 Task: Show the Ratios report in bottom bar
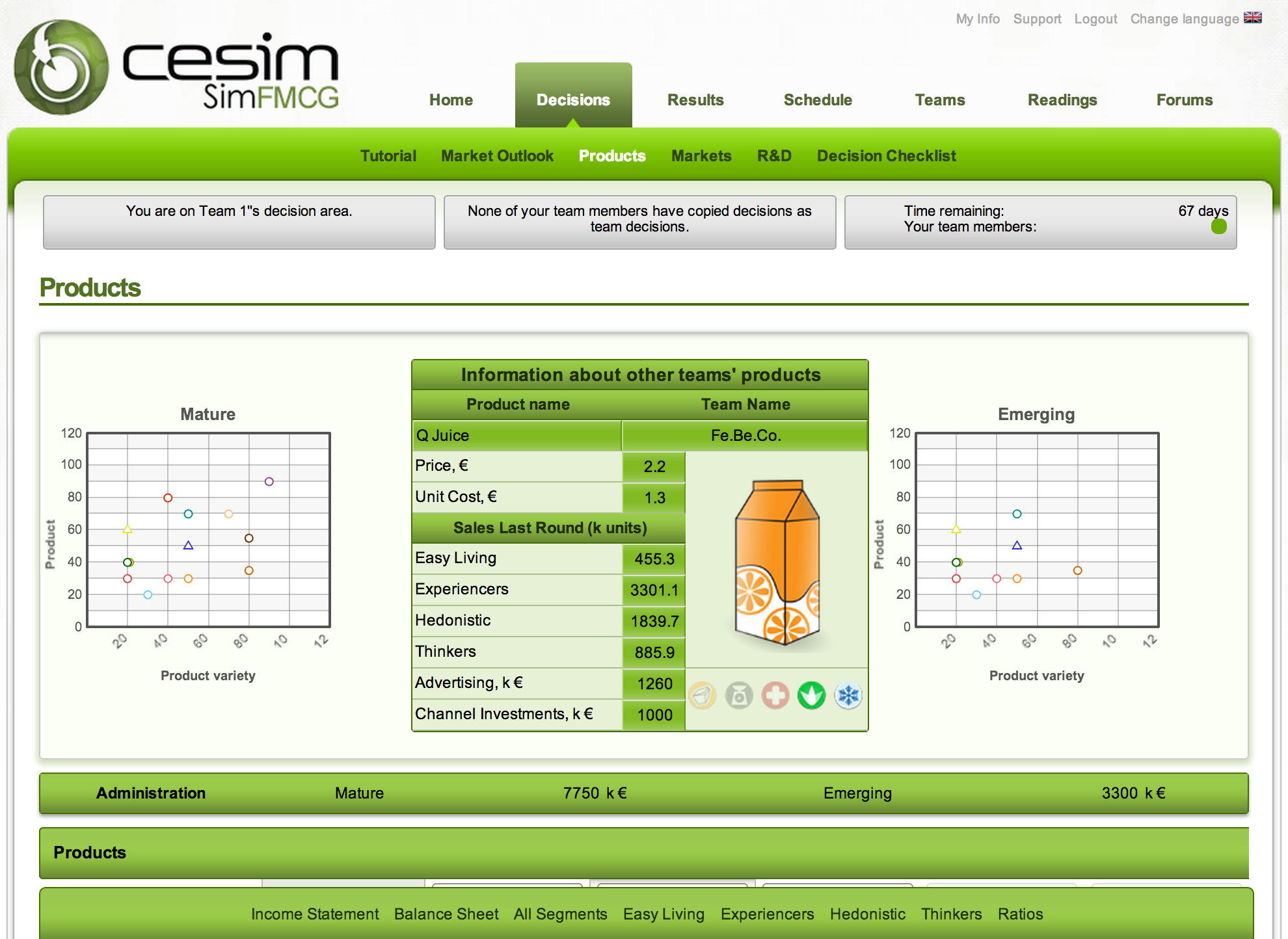tap(1020, 914)
